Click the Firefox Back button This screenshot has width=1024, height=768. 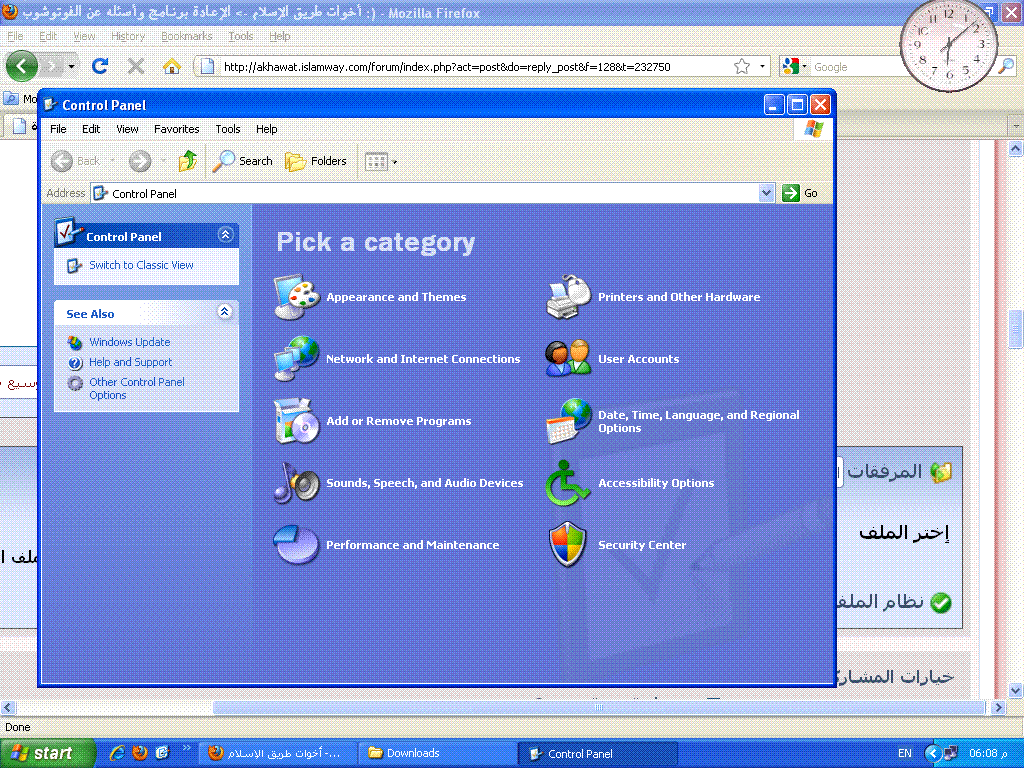click(22, 66)
